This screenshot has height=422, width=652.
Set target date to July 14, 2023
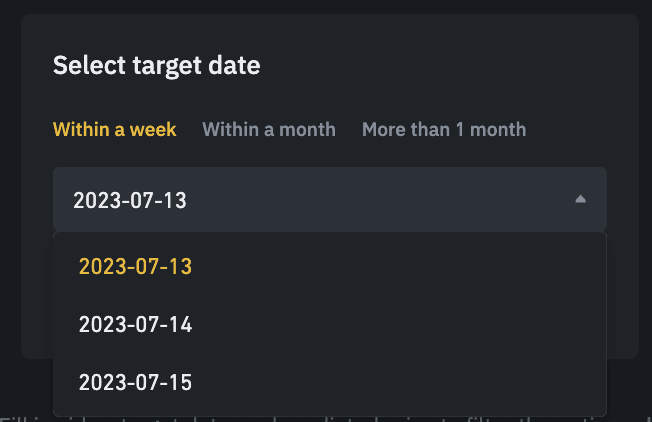coord(135,325)
